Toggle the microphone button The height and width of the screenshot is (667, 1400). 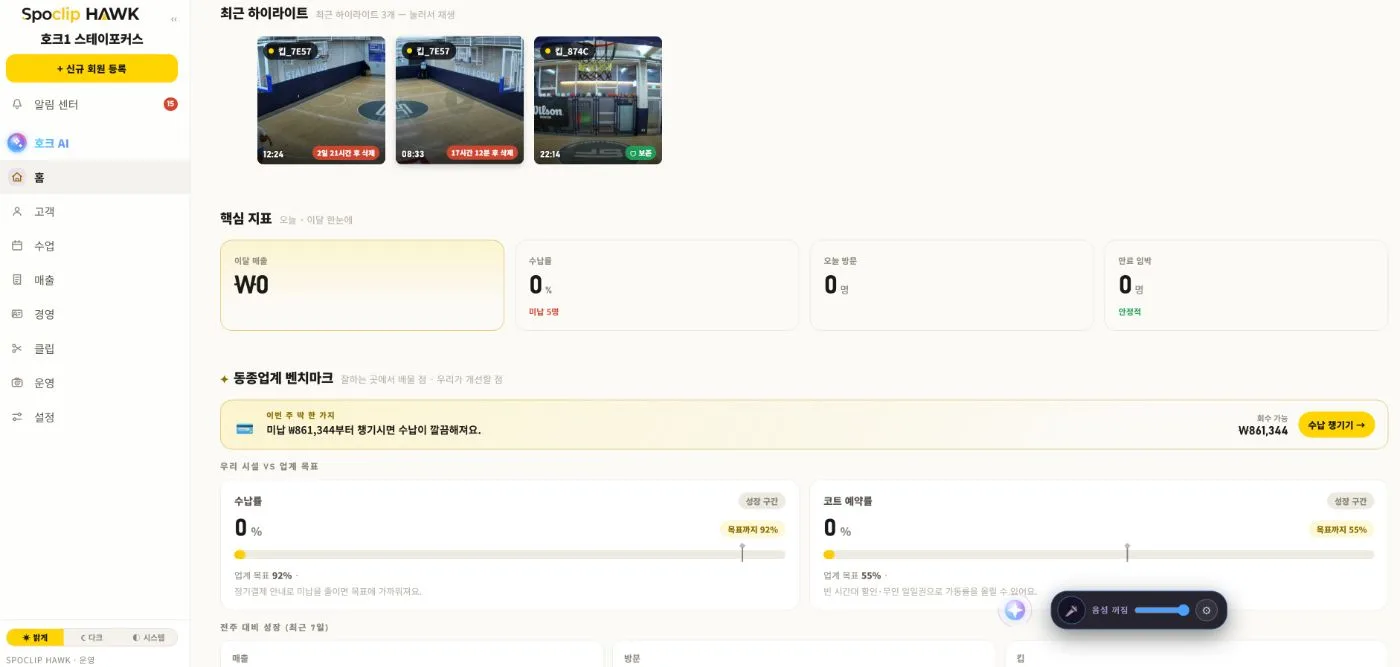coord(1071,610)
